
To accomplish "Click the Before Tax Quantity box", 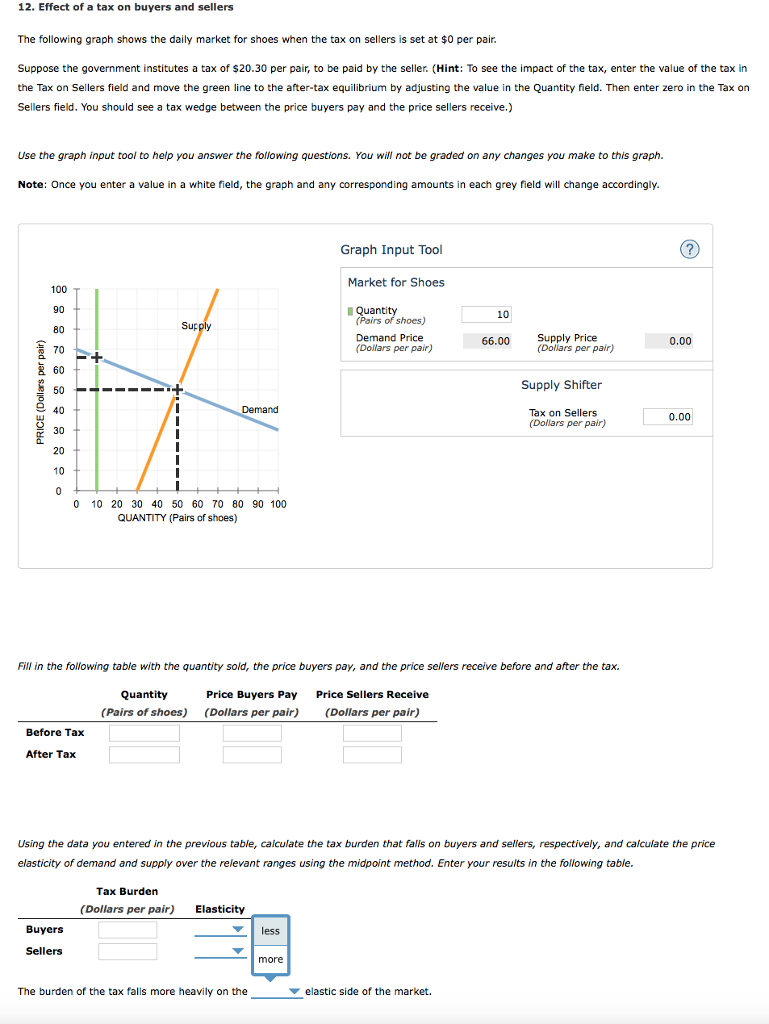I will click(x=144, y=732).
